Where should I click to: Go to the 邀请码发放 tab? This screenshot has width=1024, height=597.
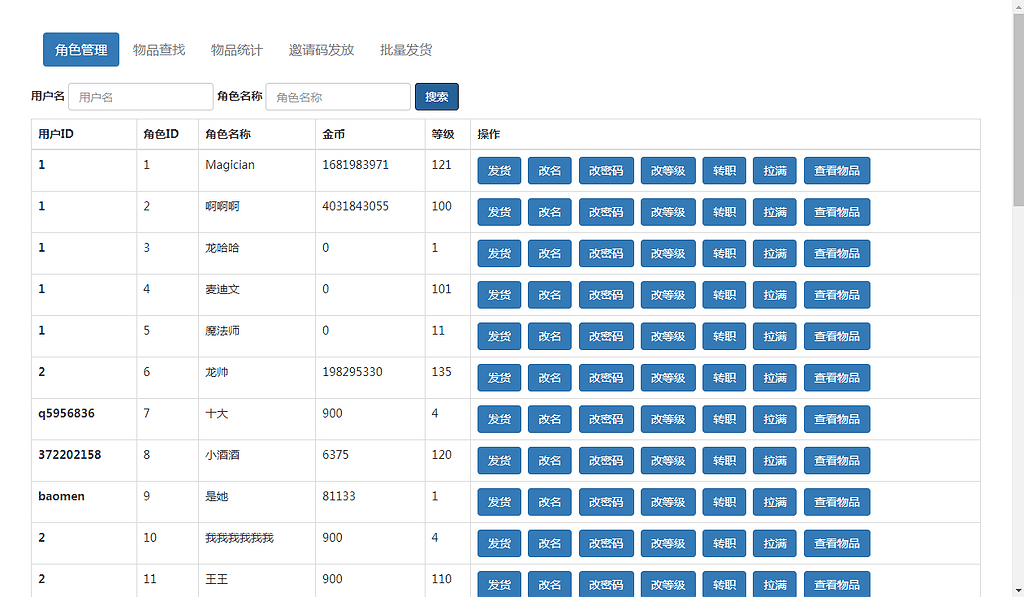click(x=321, y=50)
